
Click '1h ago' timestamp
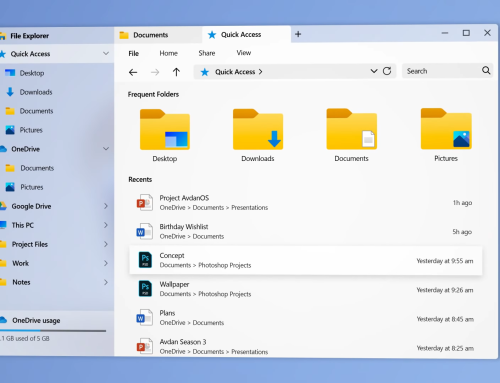(x=462, y=203)
